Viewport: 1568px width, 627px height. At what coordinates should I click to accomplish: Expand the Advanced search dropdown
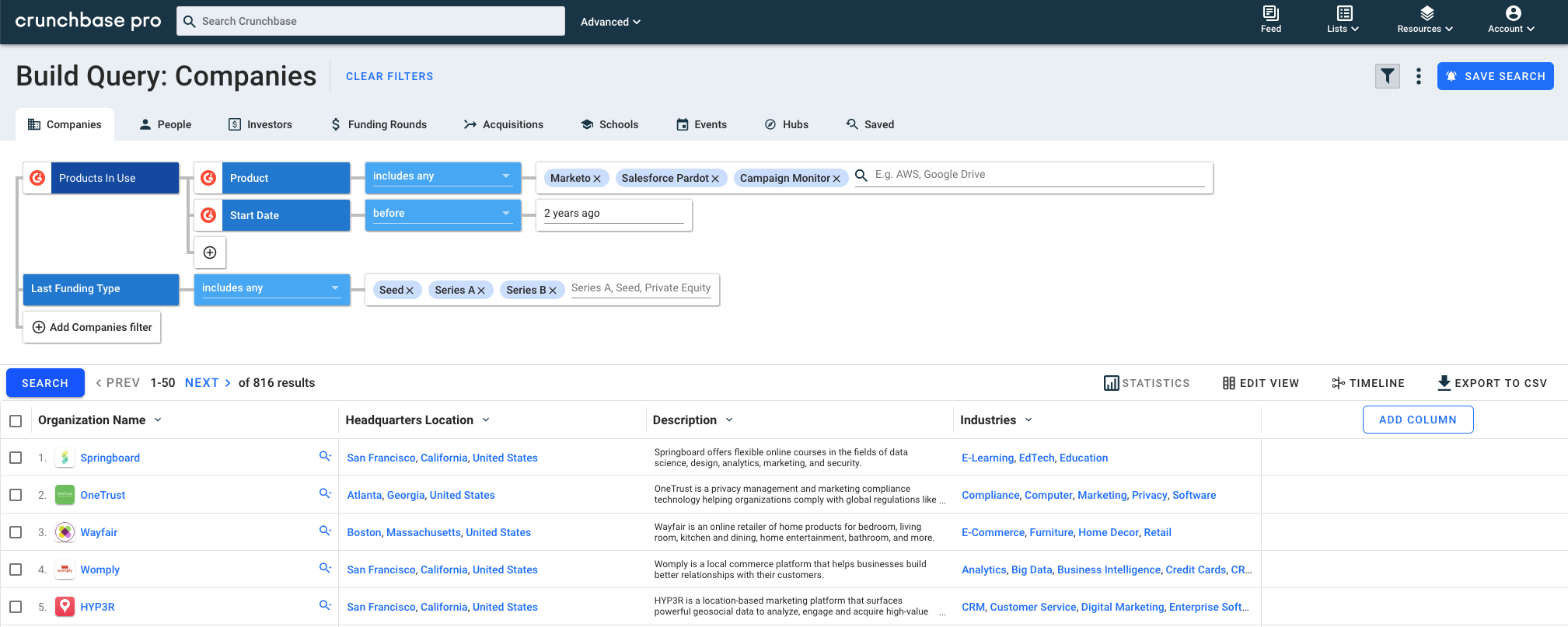click(x=610, y=22)
